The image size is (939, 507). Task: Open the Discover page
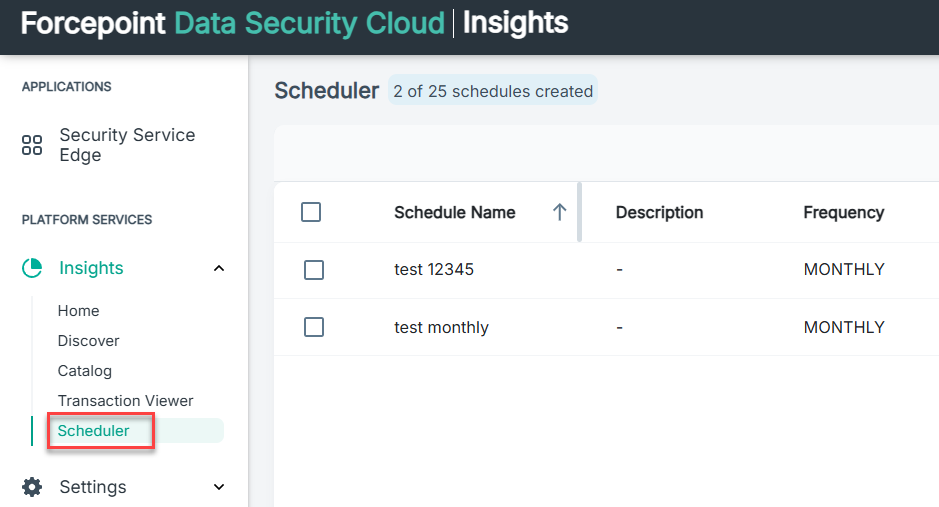tap(89, 341)
